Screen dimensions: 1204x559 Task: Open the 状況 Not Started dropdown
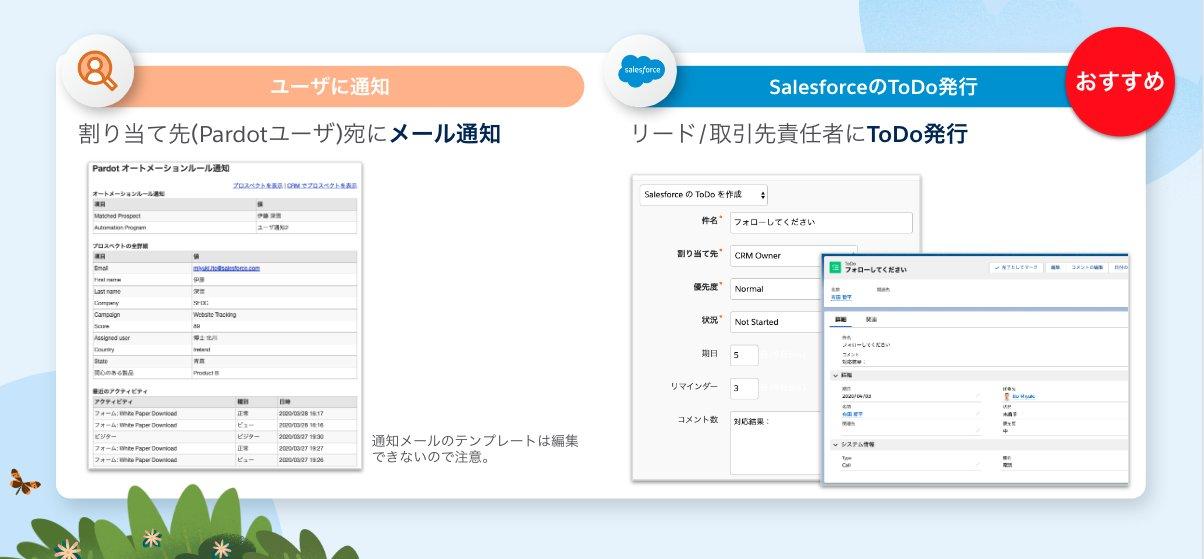(775, 322)
